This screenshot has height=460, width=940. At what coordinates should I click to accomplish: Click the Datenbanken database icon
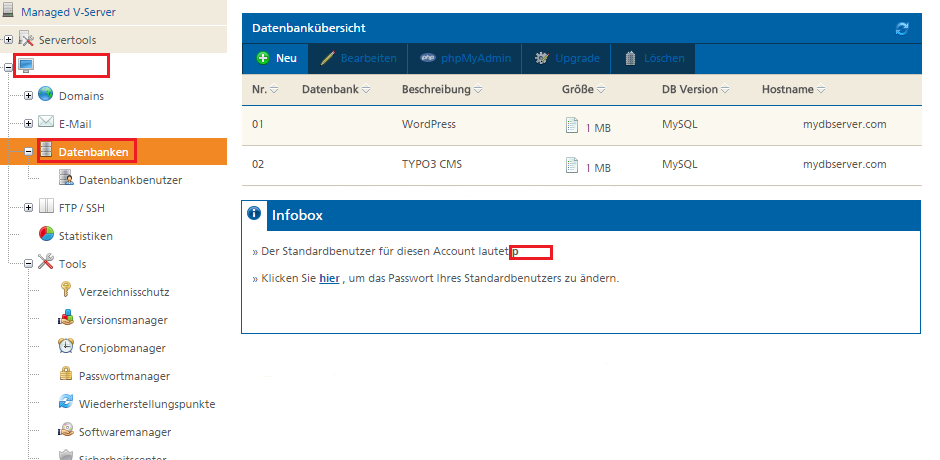(46, 151)
